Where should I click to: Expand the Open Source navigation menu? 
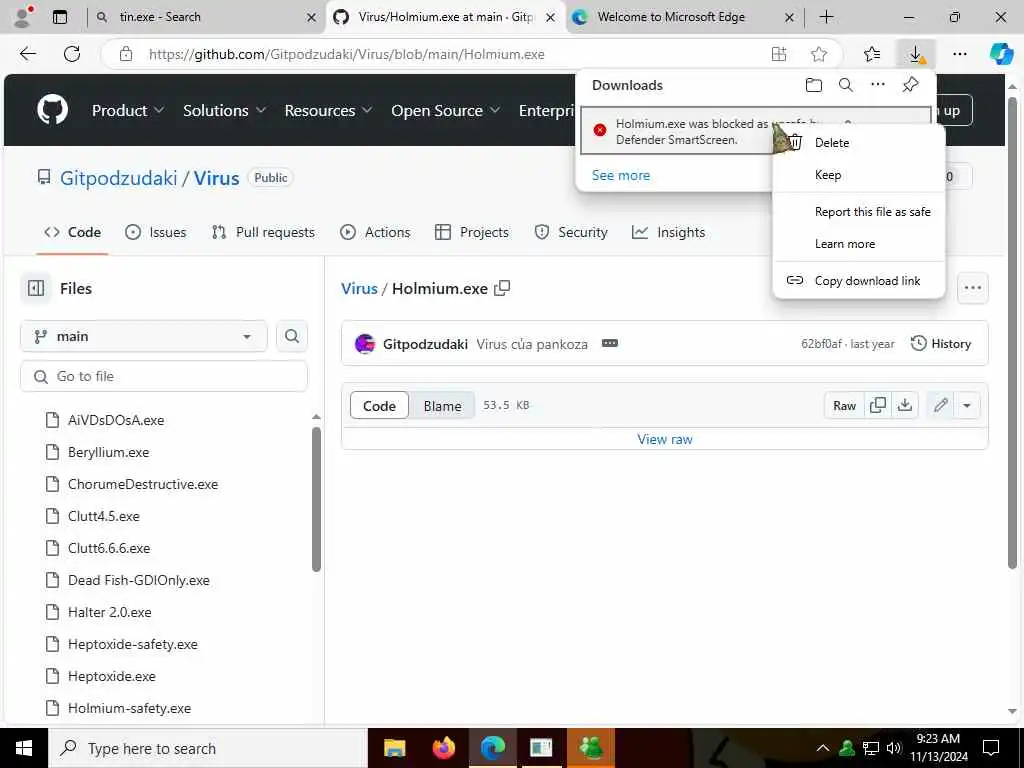point(445,110)
